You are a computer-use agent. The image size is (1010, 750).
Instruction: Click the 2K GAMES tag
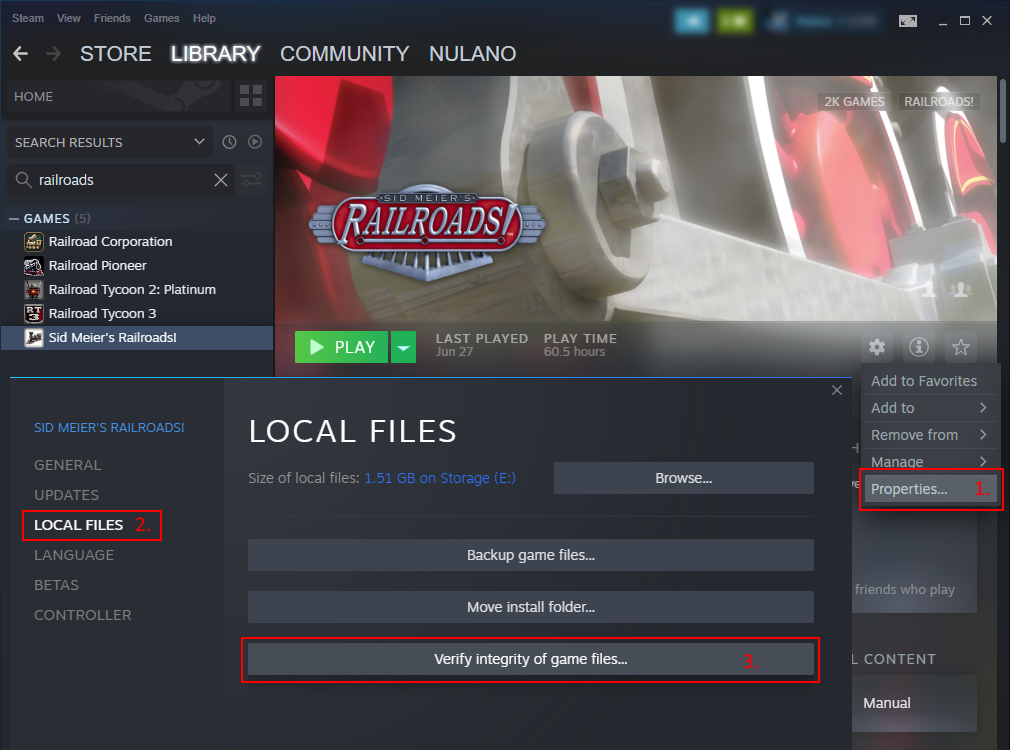854,101
